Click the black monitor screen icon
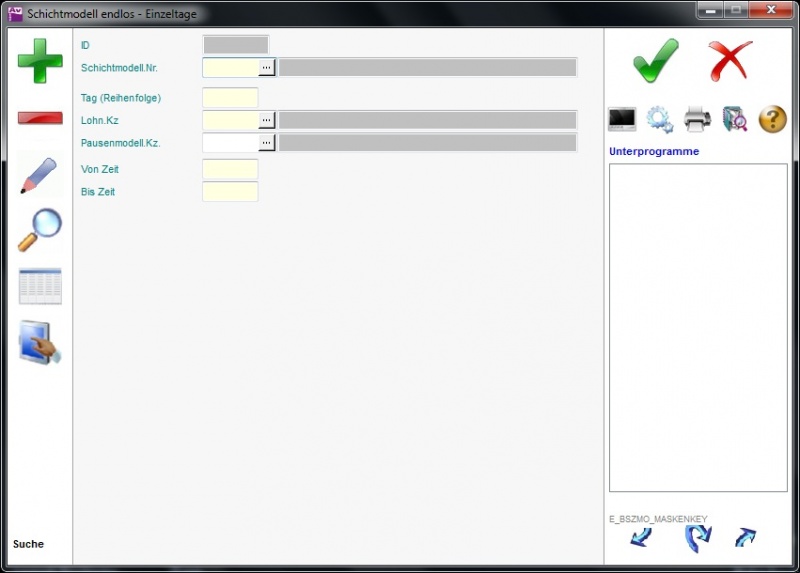This screenshot has width=800, height=573. [x=622, y=120]
